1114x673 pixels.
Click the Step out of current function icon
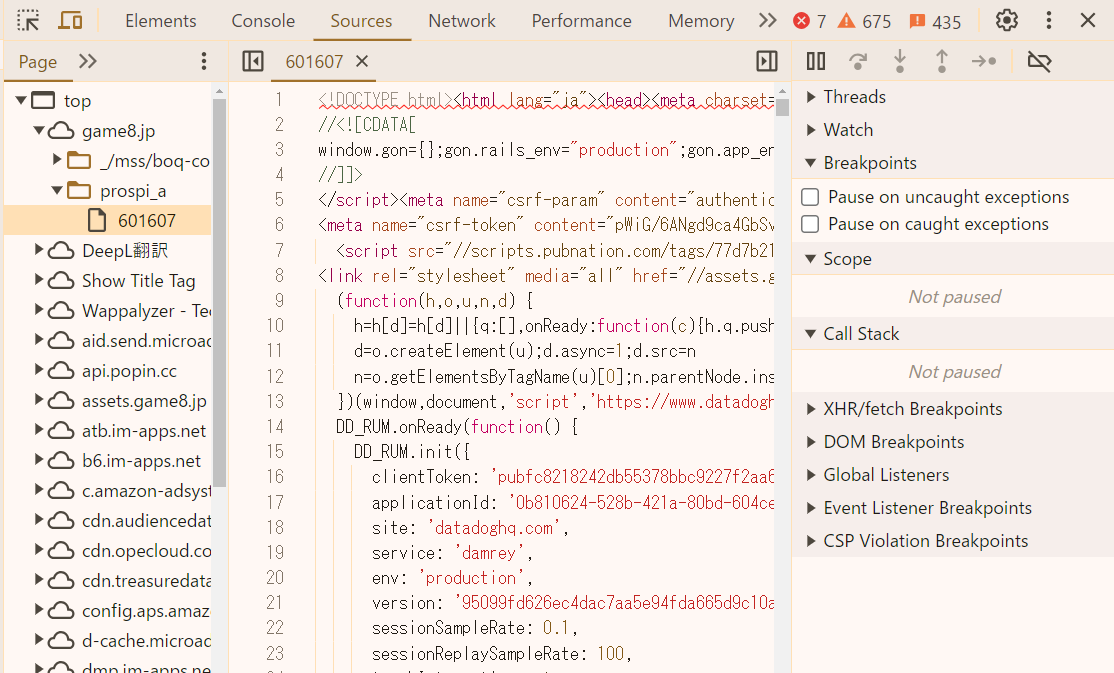pos(941,61)
